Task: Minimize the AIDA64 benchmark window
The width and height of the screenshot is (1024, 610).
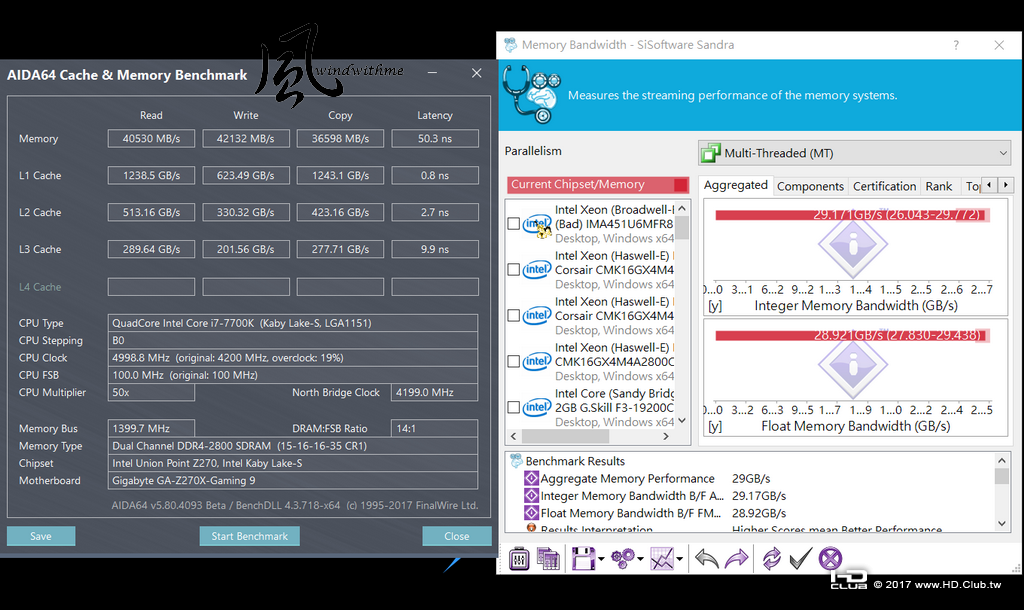Action: [x=432, y=73]
